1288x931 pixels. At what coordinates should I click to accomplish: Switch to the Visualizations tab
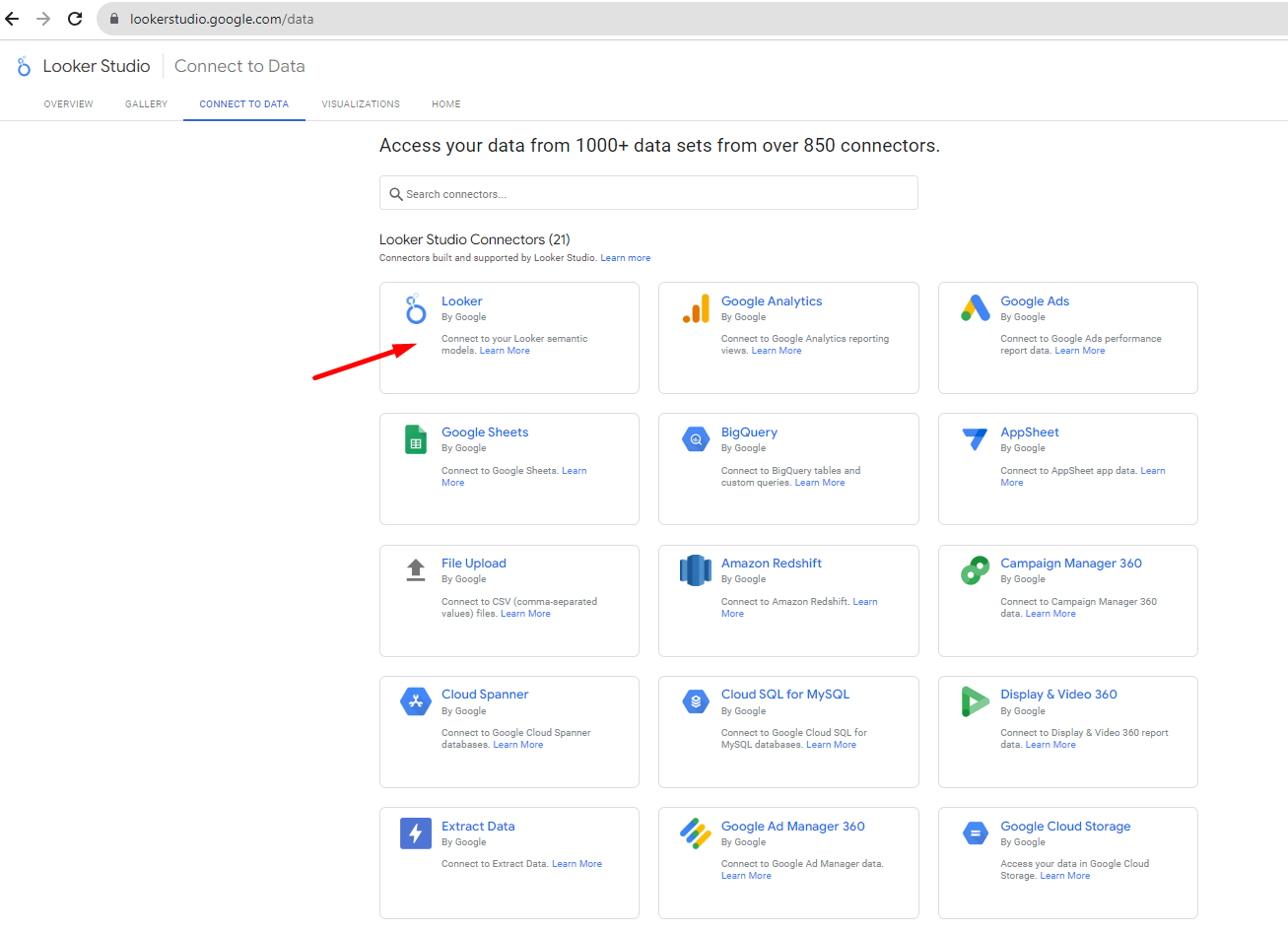click(361, 103)
